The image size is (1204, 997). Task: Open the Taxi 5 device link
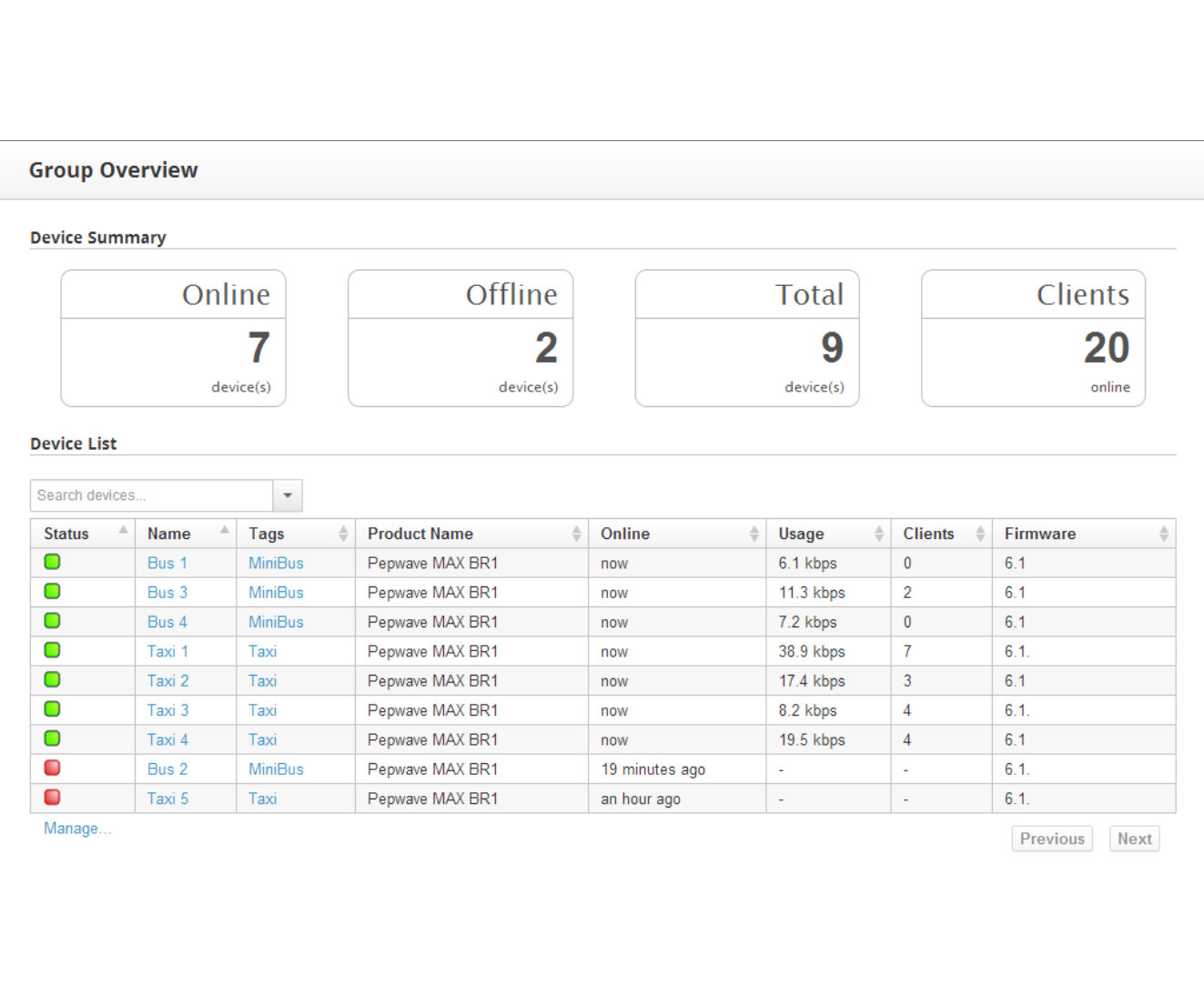tap(167, 799)
